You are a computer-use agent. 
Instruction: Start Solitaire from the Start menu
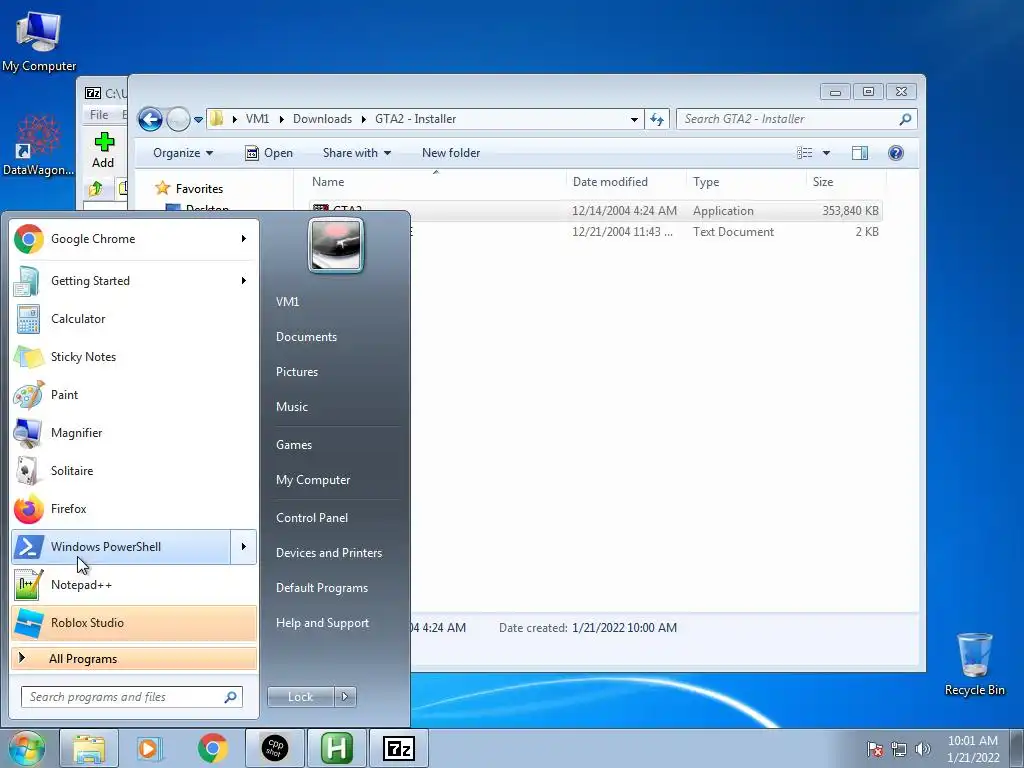134,470
